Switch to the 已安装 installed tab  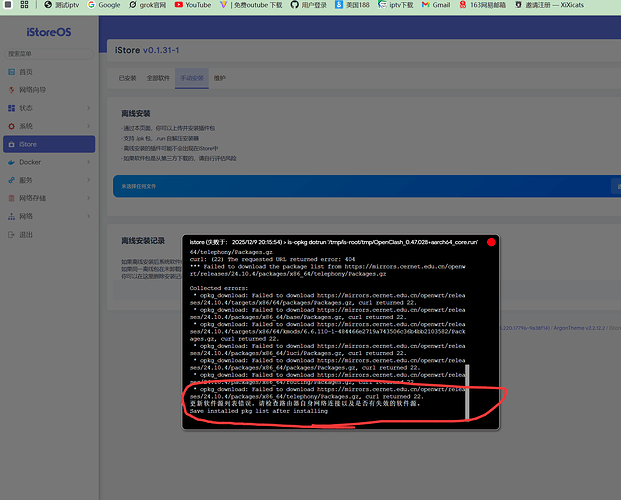coord(127,77)
